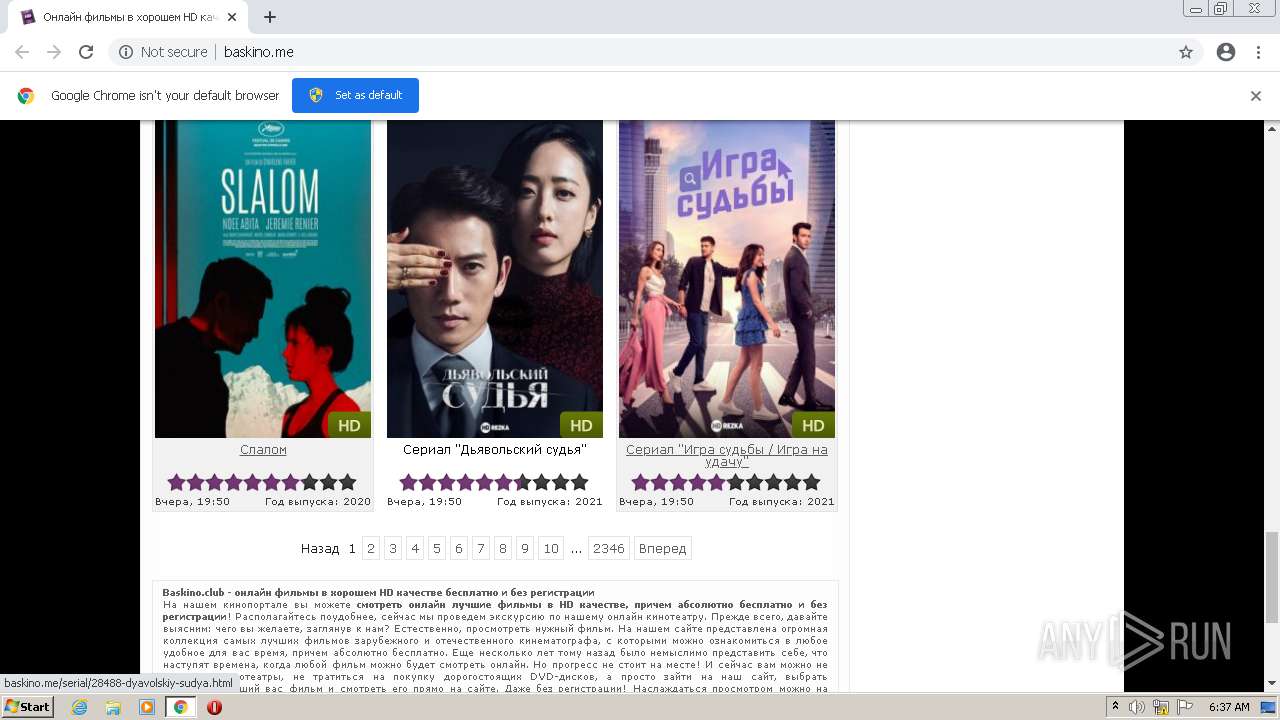The height and width of the screenshot is (720, 1280).
Task: Go to pagination page 7
Action: (481, 548)
